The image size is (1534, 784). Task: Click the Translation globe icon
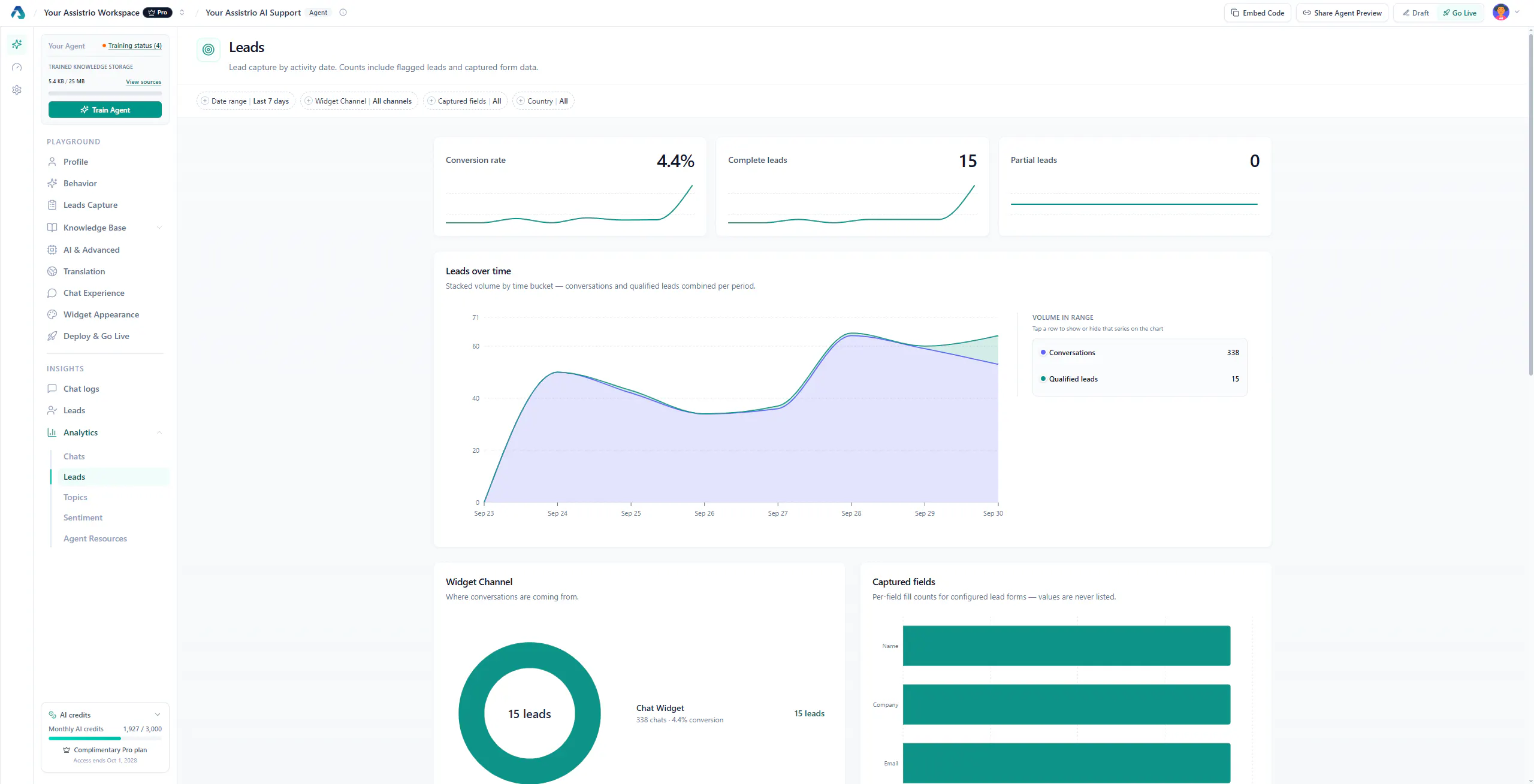(52, 271)
